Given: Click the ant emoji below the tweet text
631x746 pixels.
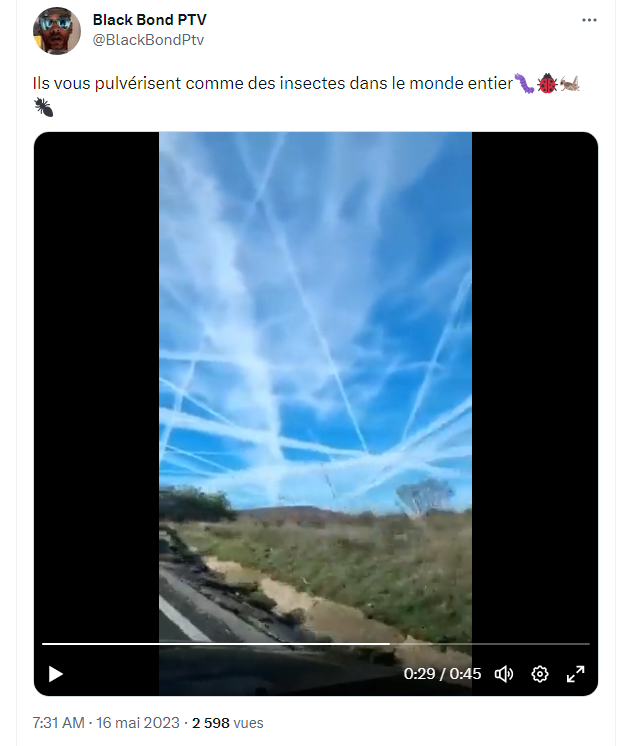Looking at the screenshot, I should click(x=44, y=107).
